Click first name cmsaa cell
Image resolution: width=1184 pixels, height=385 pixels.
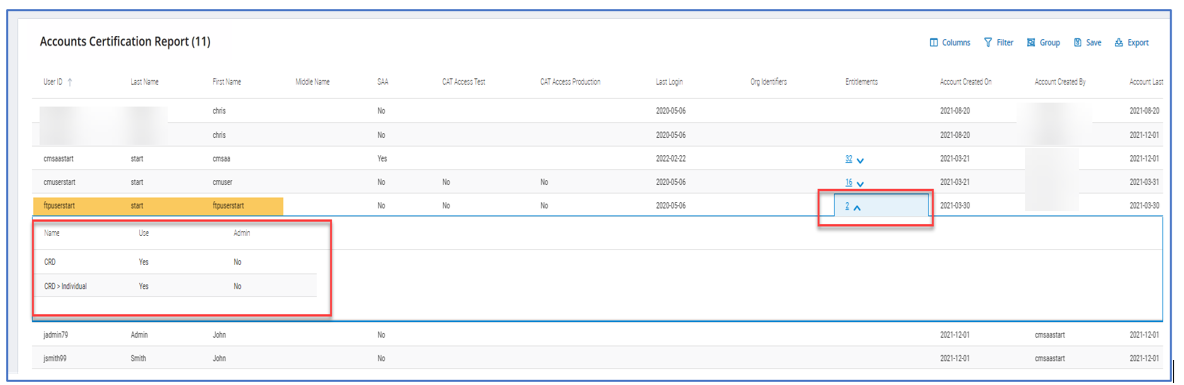coord(222,159)
